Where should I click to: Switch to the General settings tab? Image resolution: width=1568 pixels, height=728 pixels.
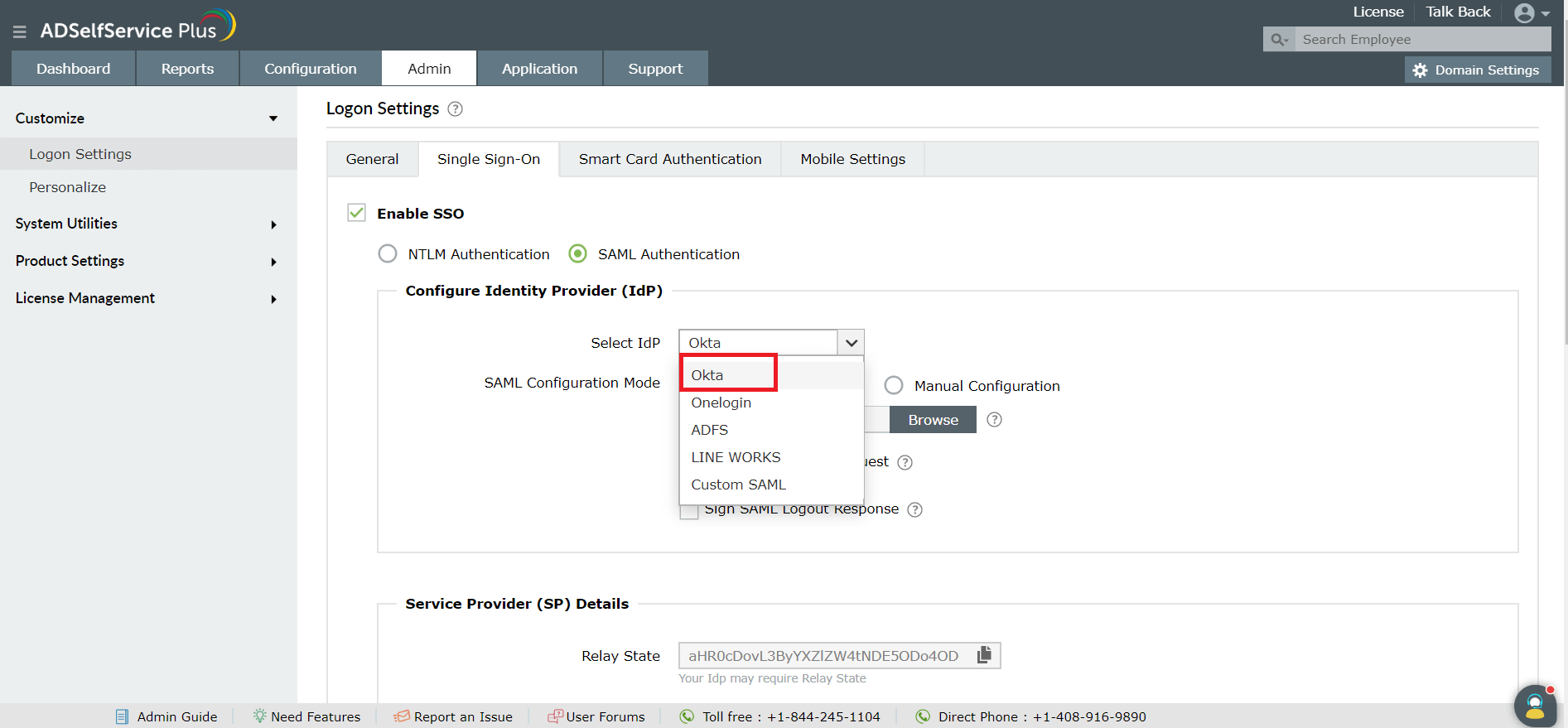pos(373,159)
